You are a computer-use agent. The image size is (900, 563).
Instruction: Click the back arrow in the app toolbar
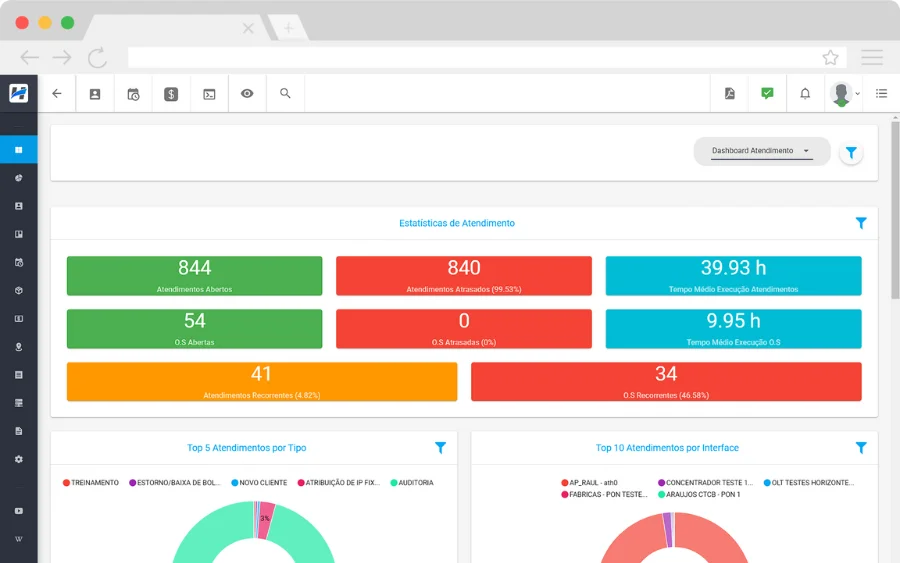57,94
